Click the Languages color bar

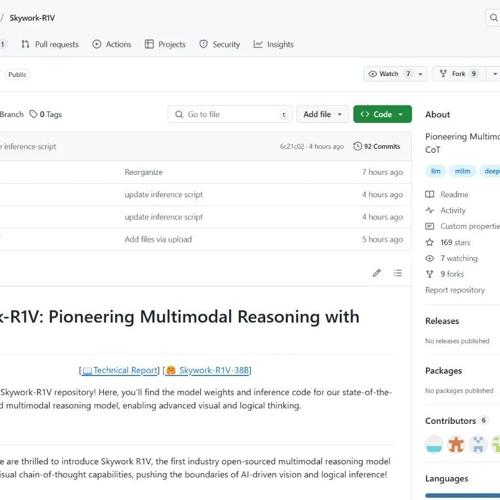point(463,495)
